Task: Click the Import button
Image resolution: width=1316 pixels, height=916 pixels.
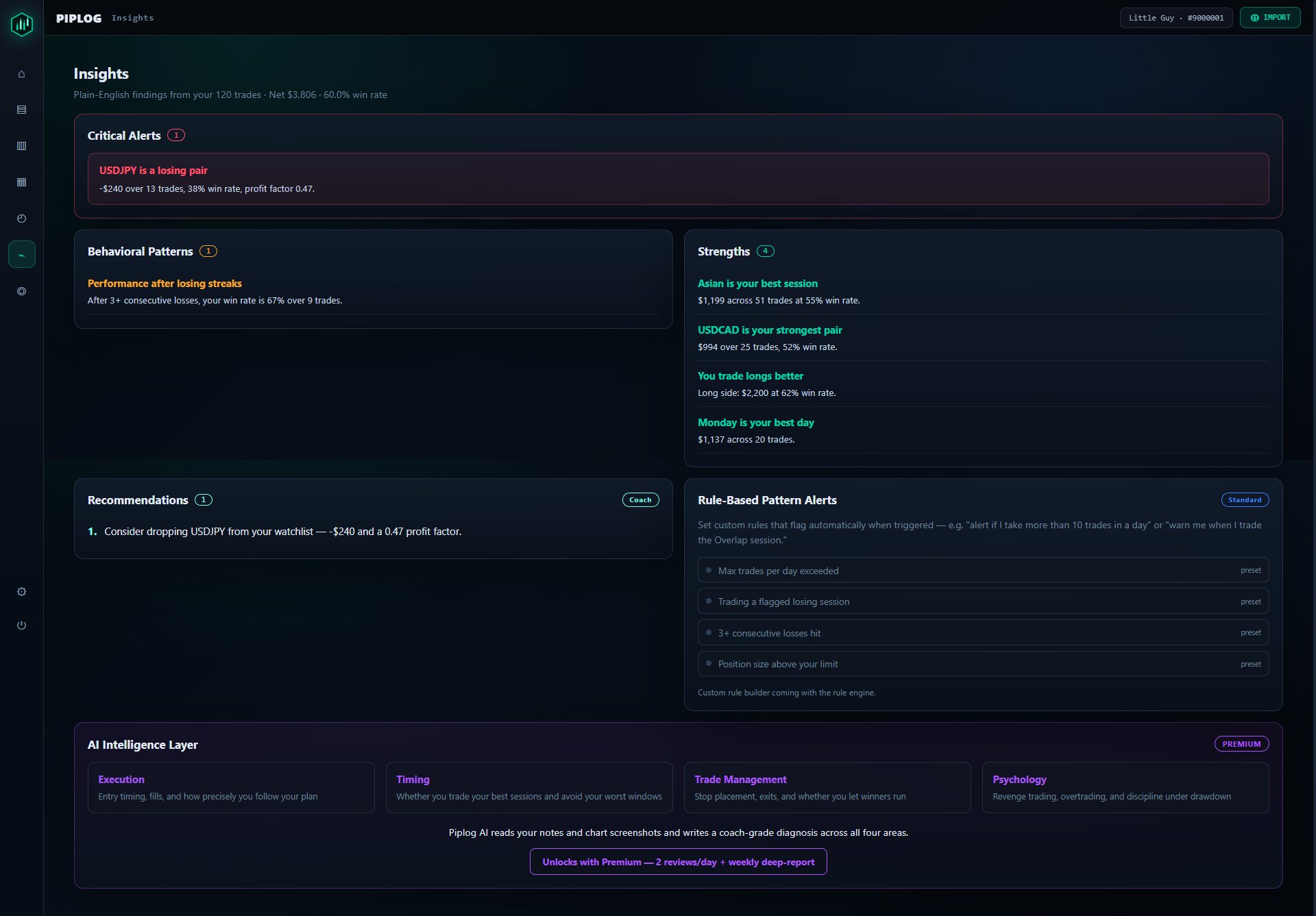Action: [x=1270, y=18]
